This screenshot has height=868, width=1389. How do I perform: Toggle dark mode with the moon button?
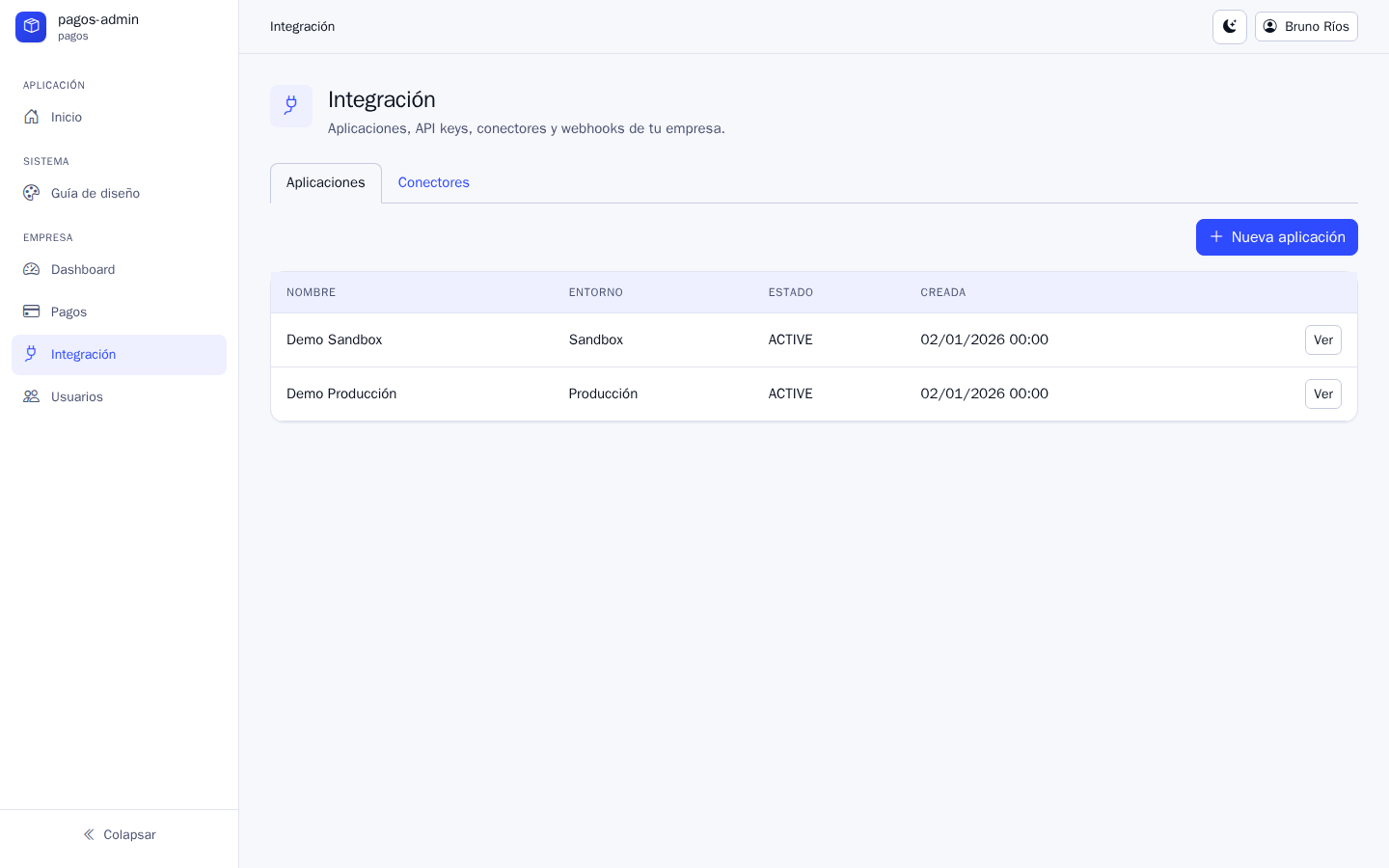[x=1230, y=27]
